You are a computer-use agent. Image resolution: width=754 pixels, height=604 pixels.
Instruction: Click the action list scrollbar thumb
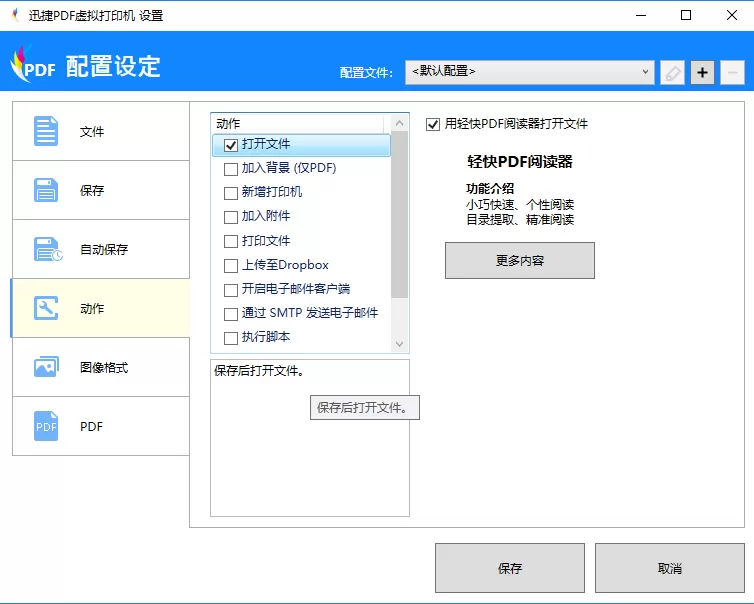(399, 214)
